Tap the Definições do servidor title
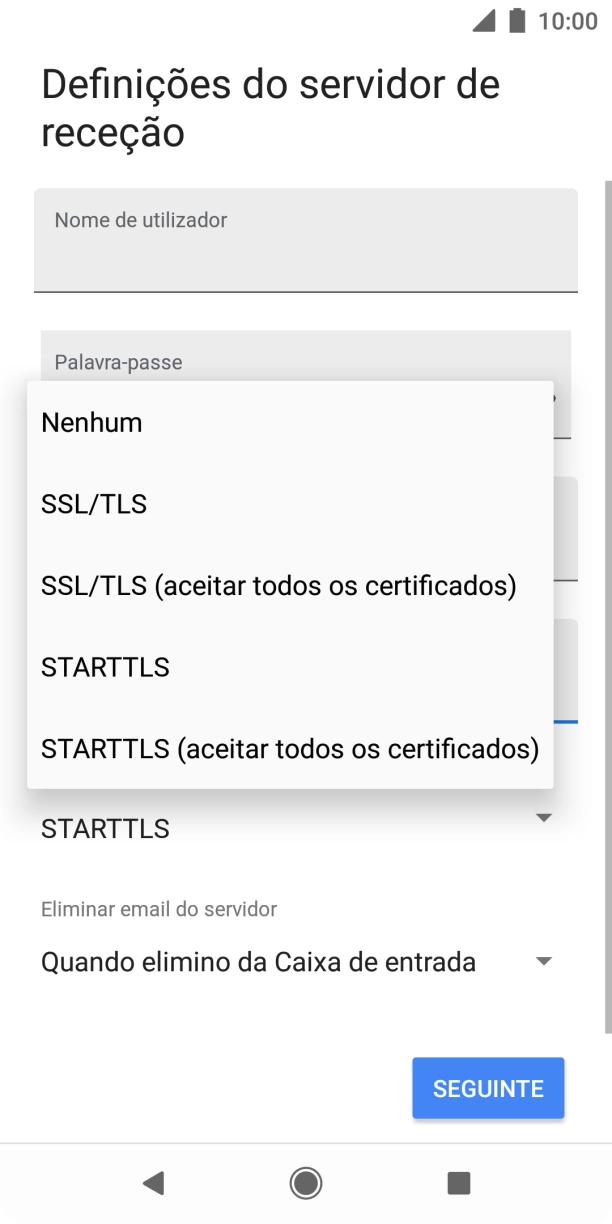Screen dimensions: 612x1224 269,107
